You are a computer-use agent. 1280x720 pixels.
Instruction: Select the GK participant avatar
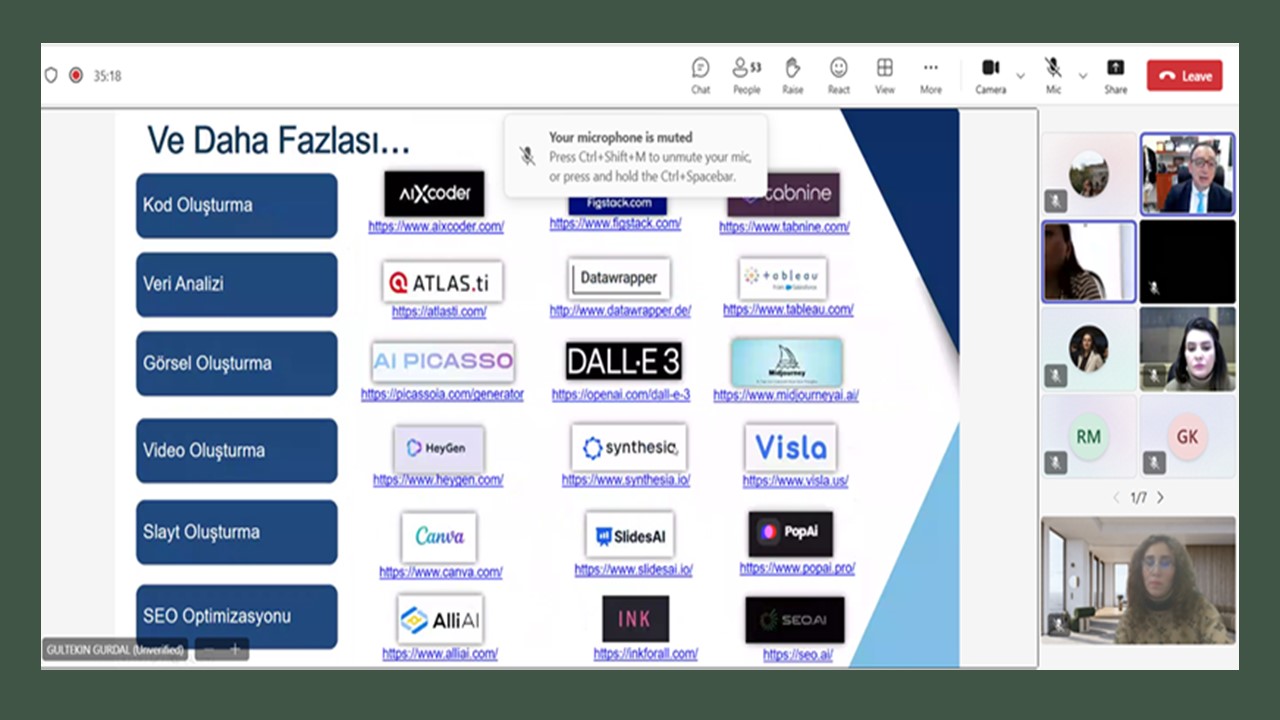coord(1187,436)
